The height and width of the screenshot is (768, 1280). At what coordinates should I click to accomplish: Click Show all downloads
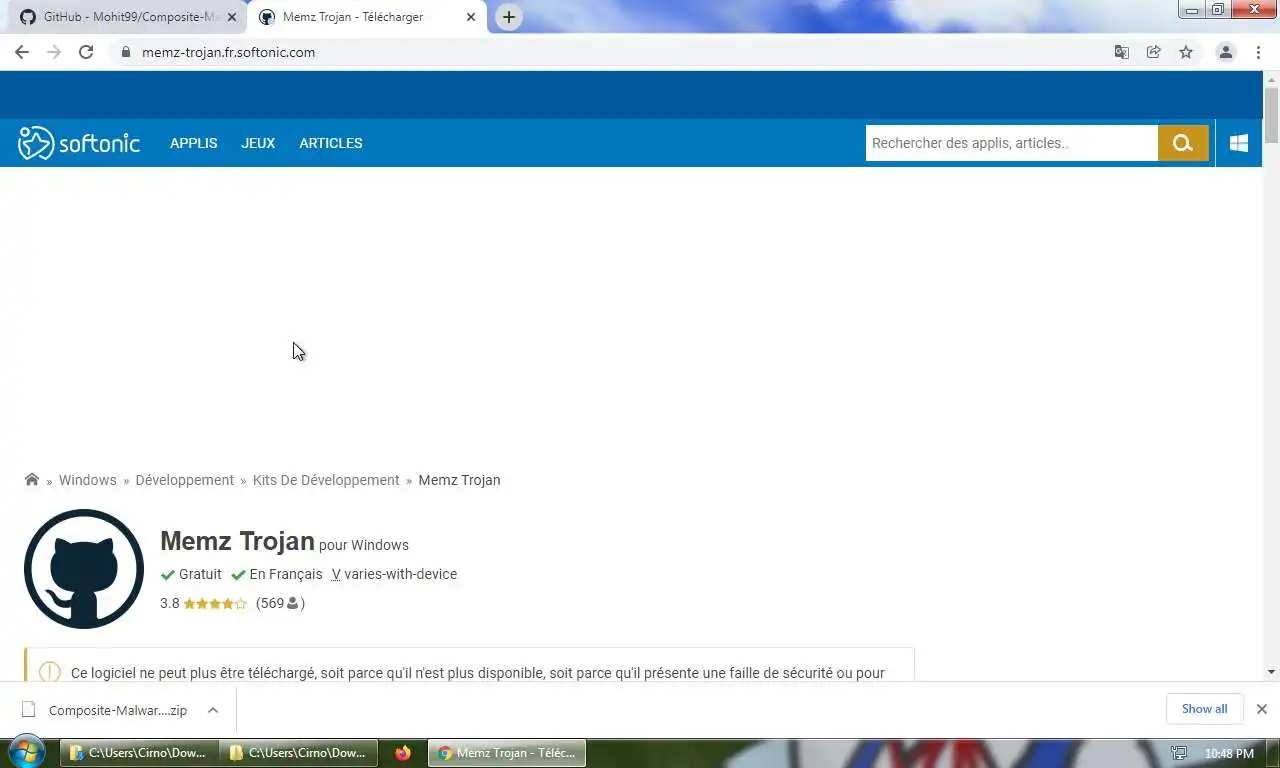[1204, 709]
